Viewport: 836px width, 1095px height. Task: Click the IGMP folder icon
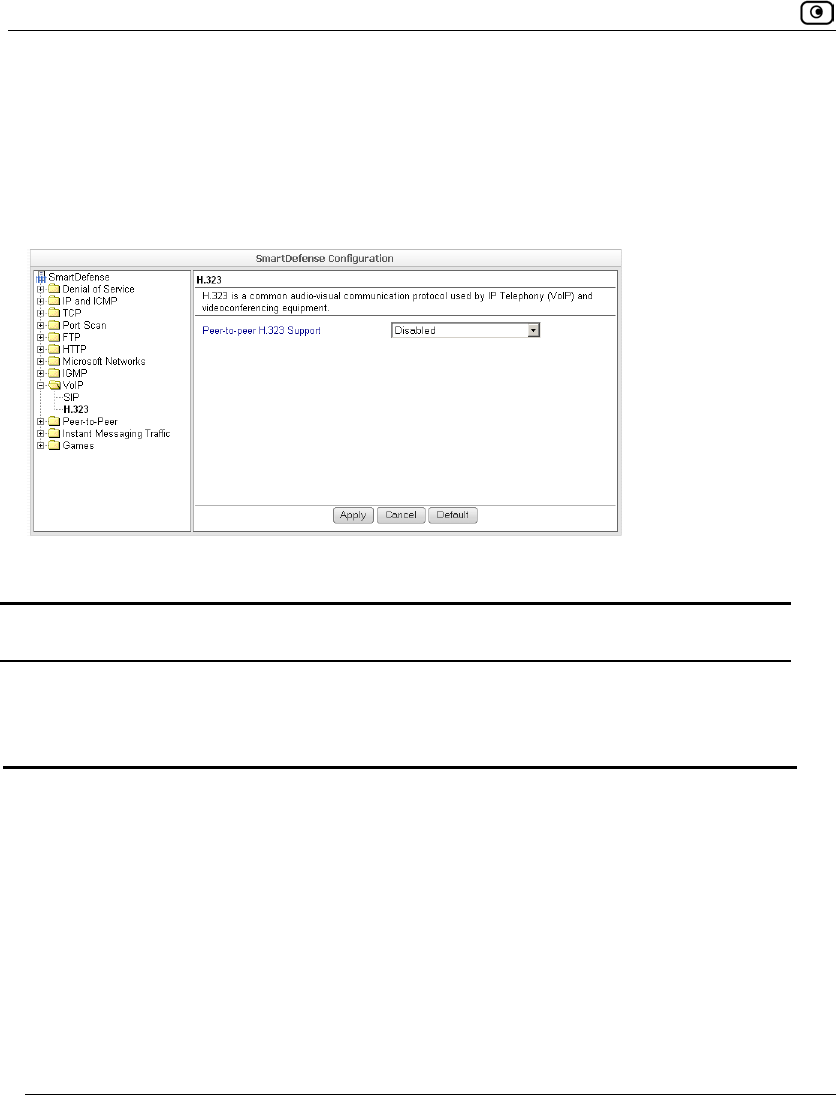[54, 374]
